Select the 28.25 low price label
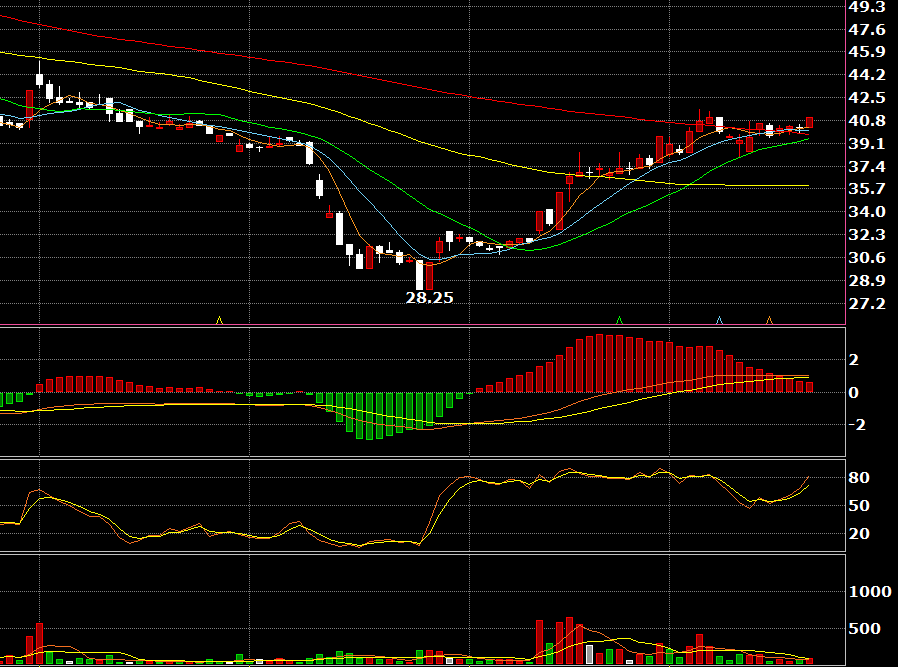 430,297
